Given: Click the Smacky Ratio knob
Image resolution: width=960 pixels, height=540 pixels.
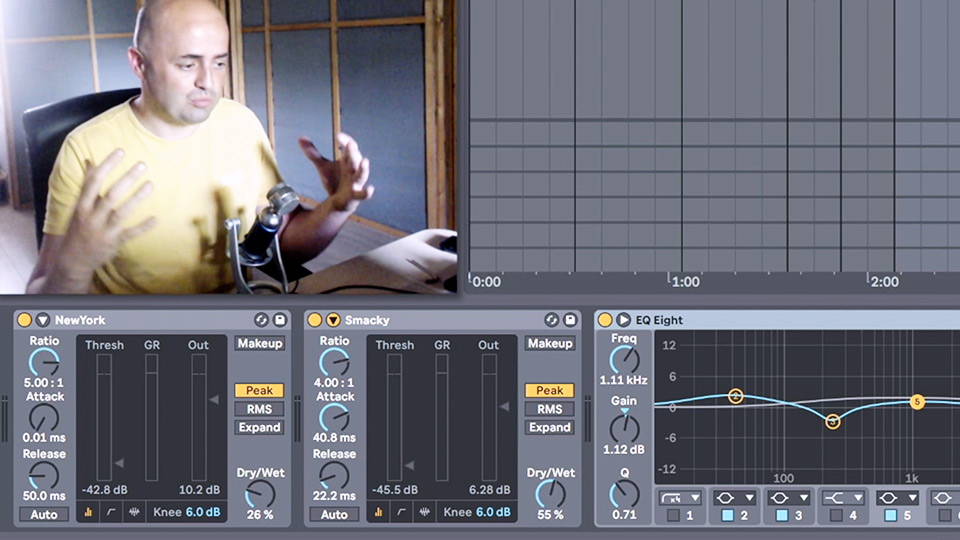Looking at the screenshot, I should [x=334, y=362].
